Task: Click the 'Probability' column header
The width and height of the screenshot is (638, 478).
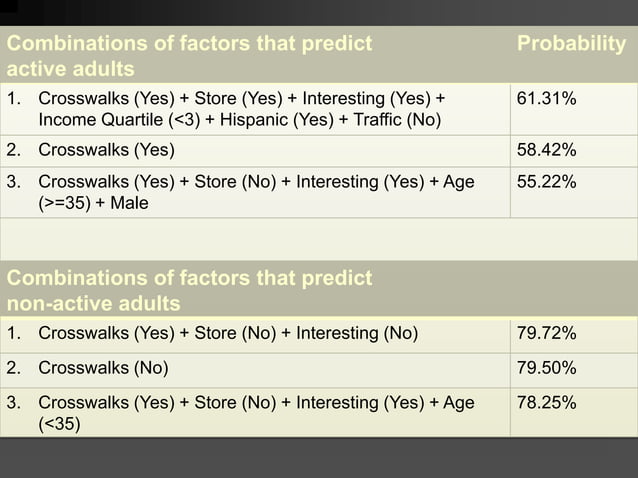Action: [x=571, y=44]
